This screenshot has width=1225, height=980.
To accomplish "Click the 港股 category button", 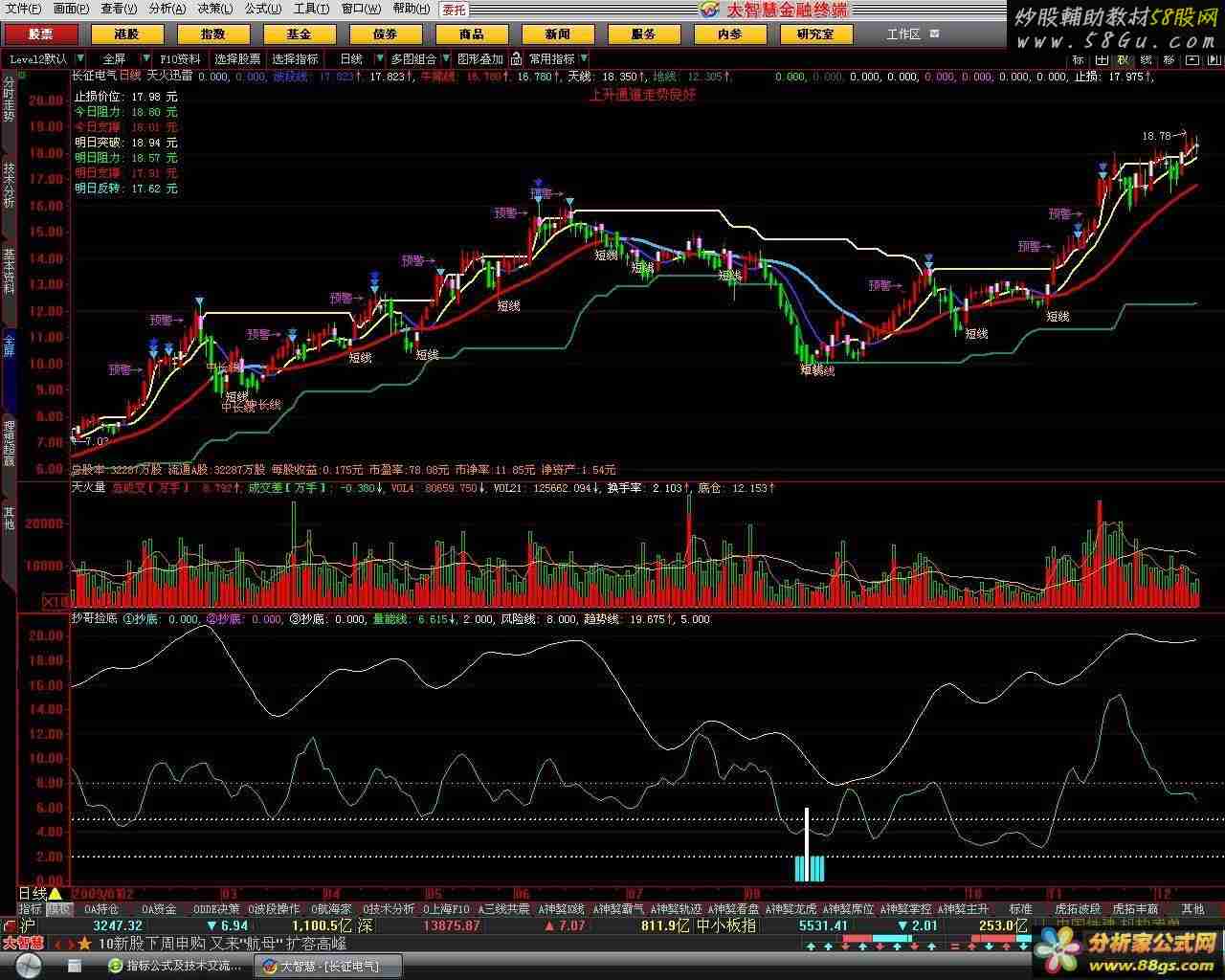I will [x=126, y=33].
